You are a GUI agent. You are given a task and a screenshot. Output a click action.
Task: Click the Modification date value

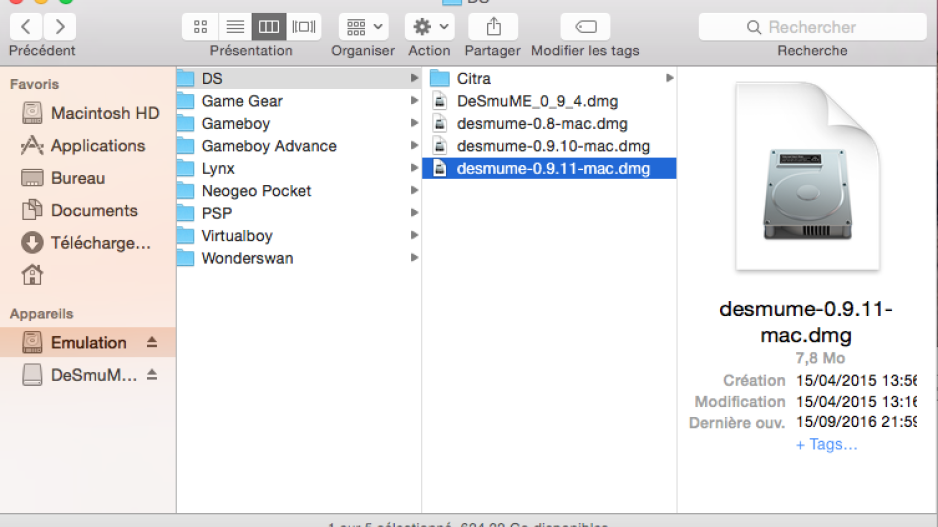[856, 401]
